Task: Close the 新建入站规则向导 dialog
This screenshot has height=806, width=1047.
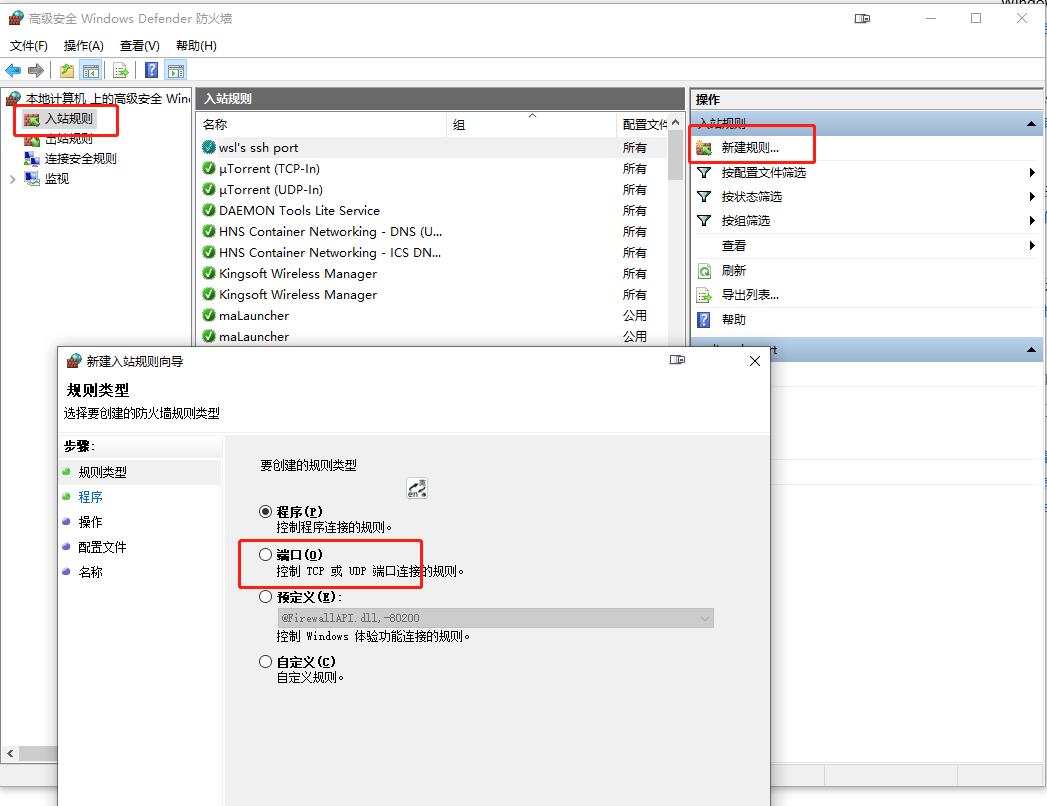Action: click(x=755, y=361)
